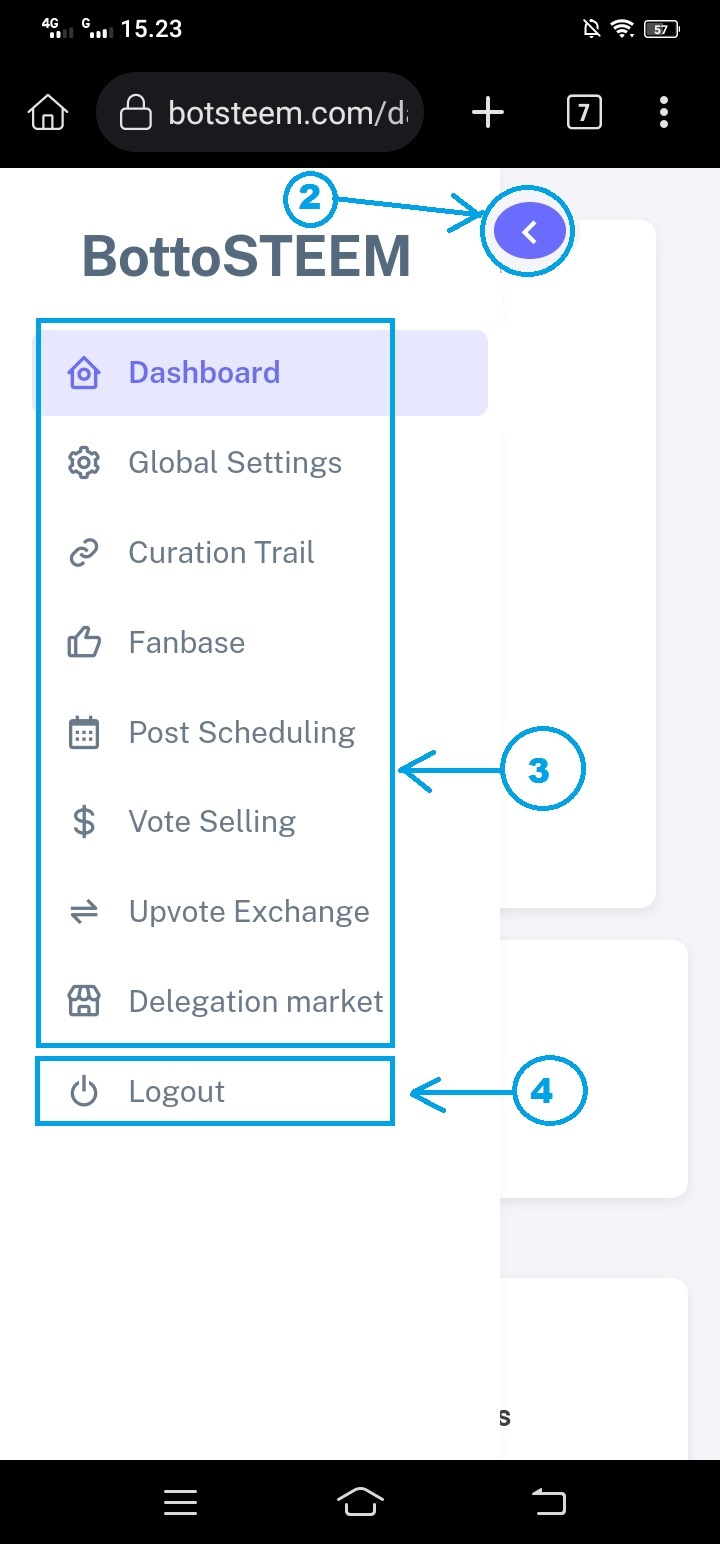Open the browser three-dot overflow menu

(664, 113)
